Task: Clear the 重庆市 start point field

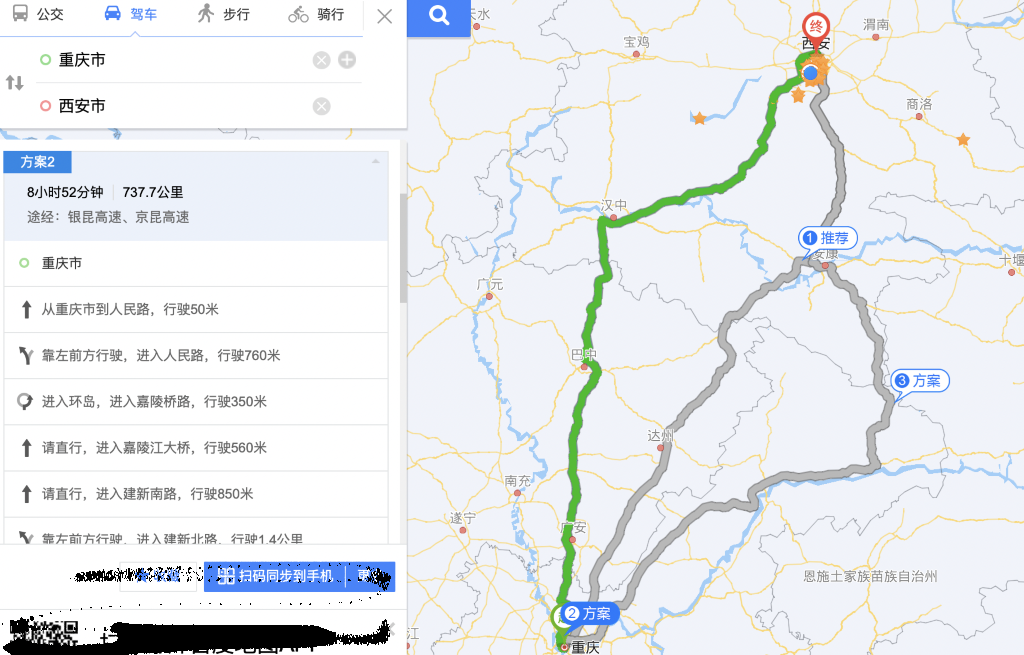Action: point(321,61)
